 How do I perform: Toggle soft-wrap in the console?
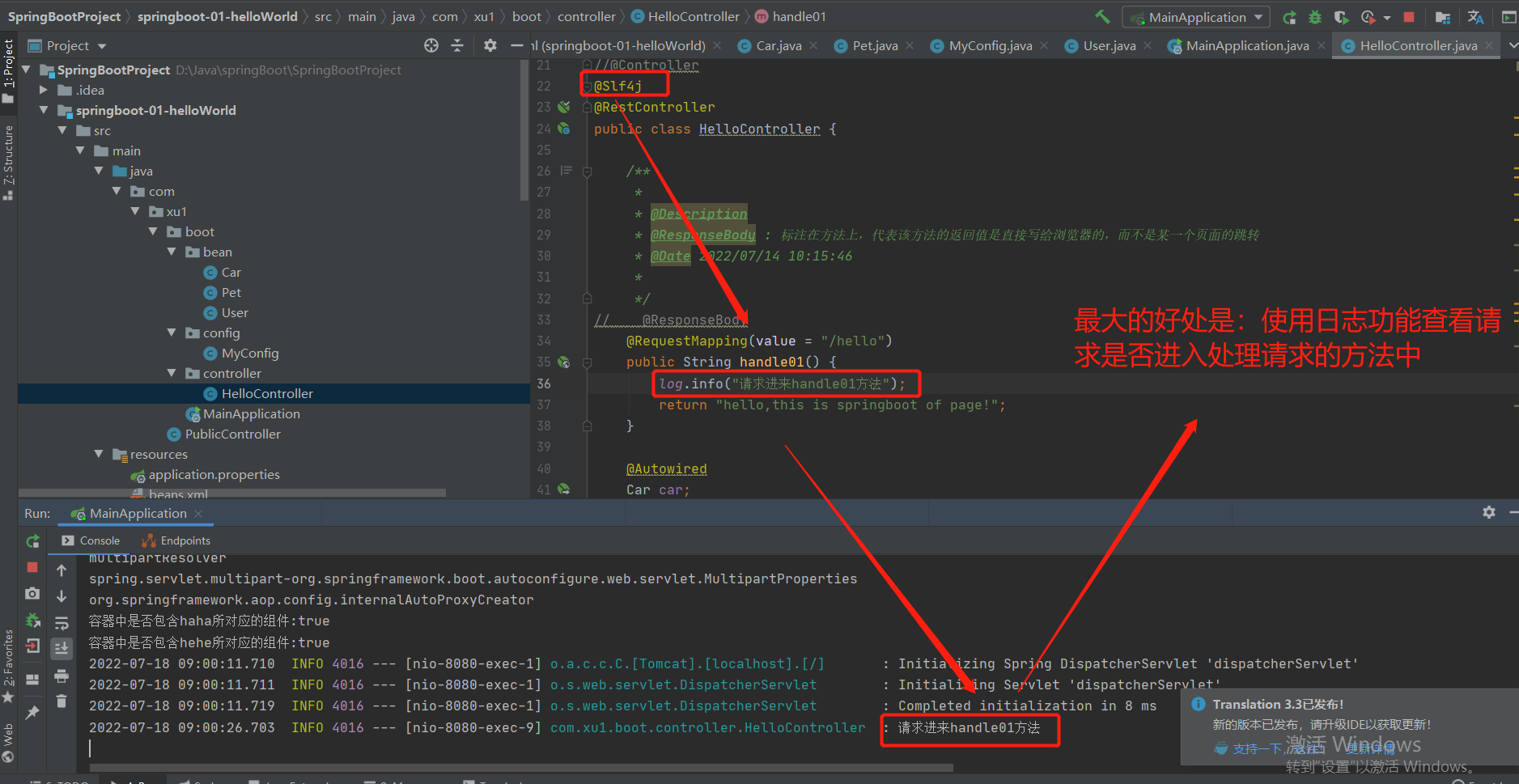[x=62, y=623]
